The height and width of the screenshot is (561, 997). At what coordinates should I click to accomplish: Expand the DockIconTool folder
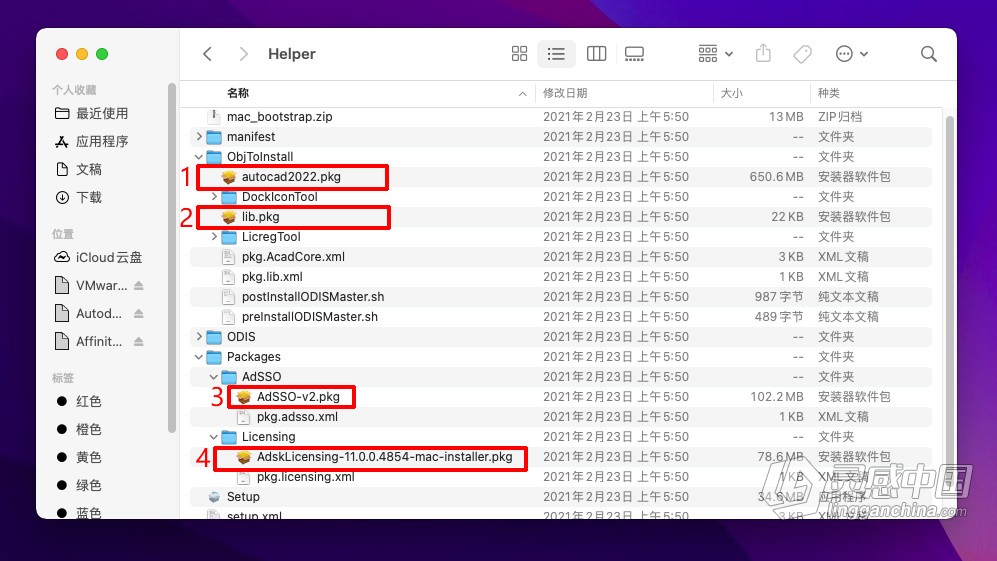point(214,197)
